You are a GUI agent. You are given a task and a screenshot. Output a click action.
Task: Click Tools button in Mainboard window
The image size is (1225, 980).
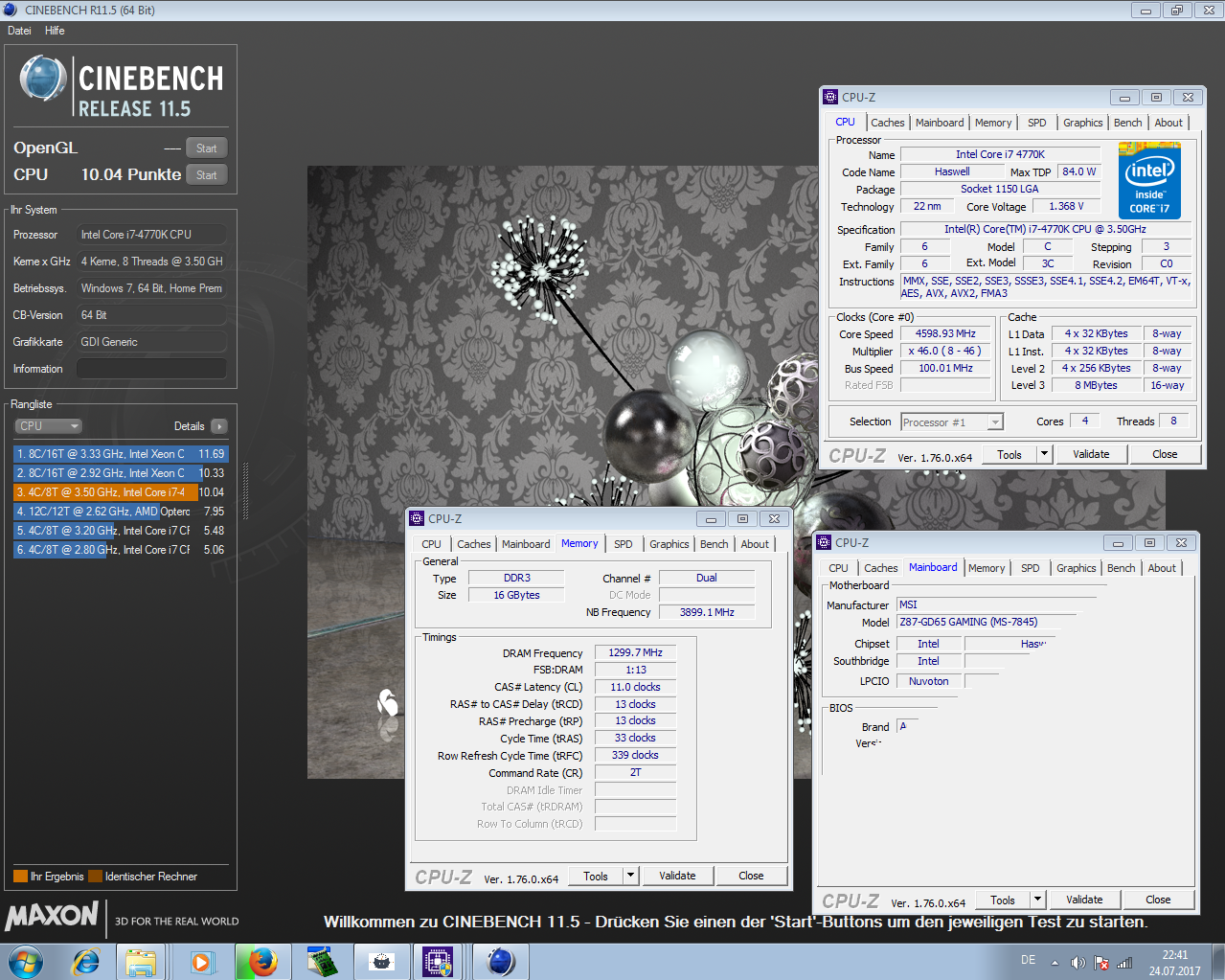(x=1003, y=900)
